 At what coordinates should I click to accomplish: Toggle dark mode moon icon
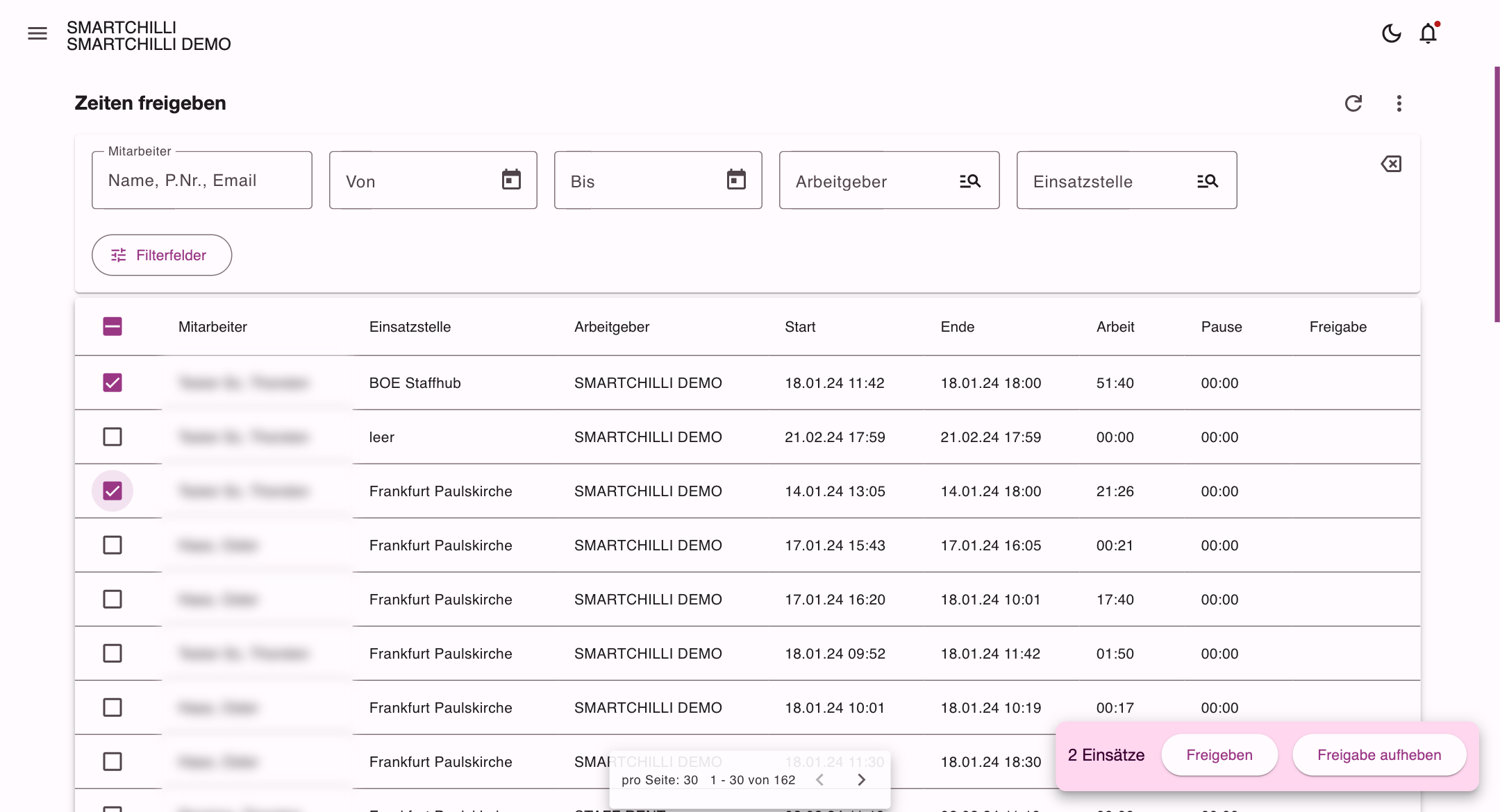click(x=1391, y=33)
